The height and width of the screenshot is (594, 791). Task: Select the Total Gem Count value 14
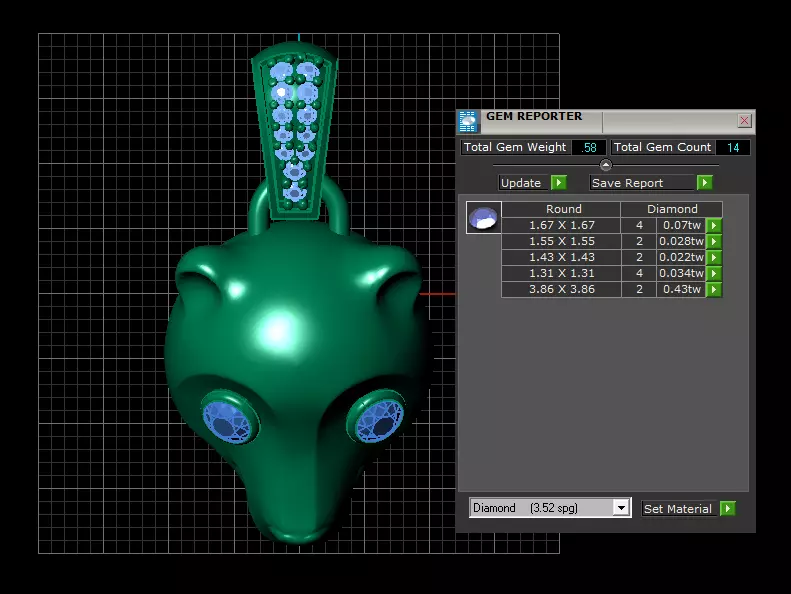733,147
